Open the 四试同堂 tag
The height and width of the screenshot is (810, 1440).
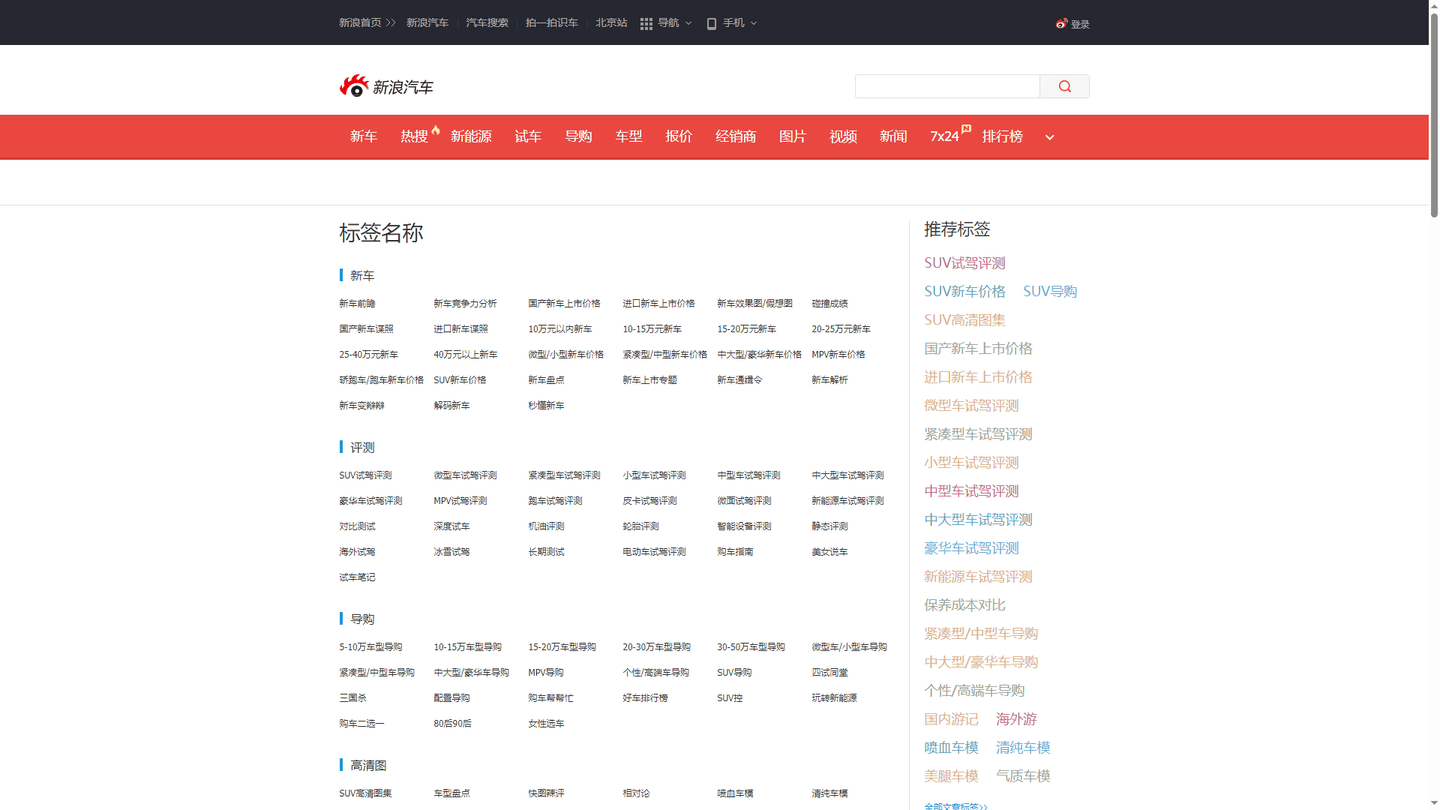pyautogui.click(x=830, y=673)
